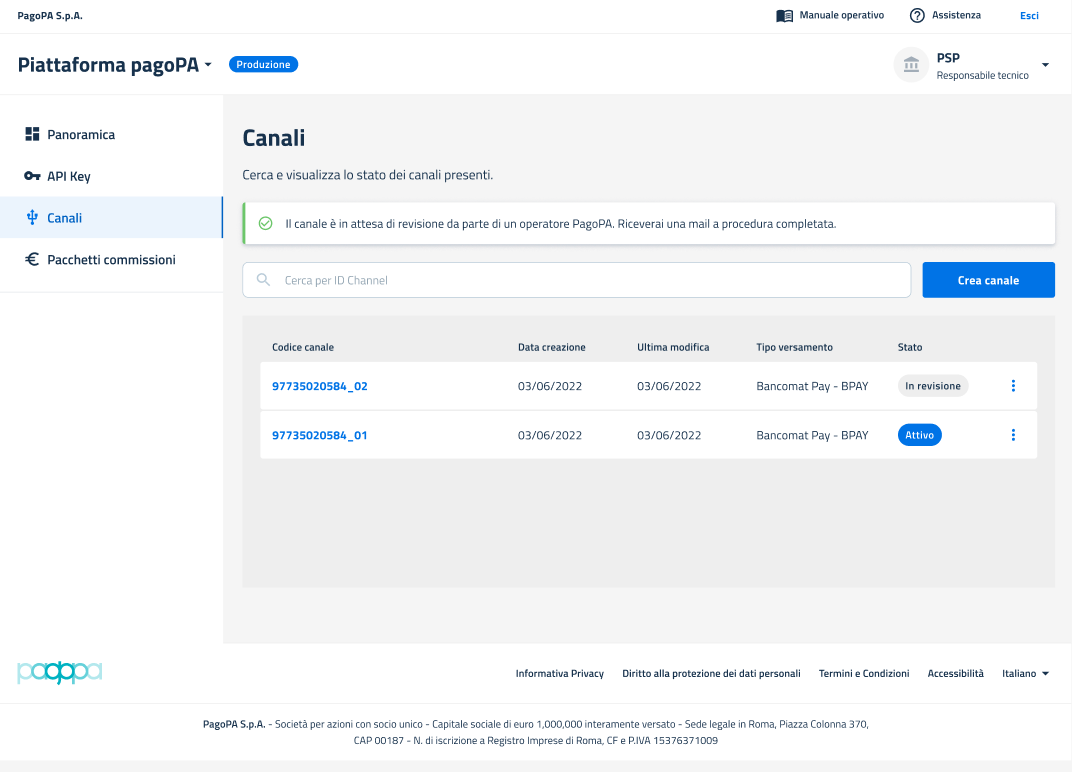Image resolution: width=1072 pixels, height=772 pixels.
Task: Open three-dot menu for channel 97735020584_01
Action: pos(1013,435)
